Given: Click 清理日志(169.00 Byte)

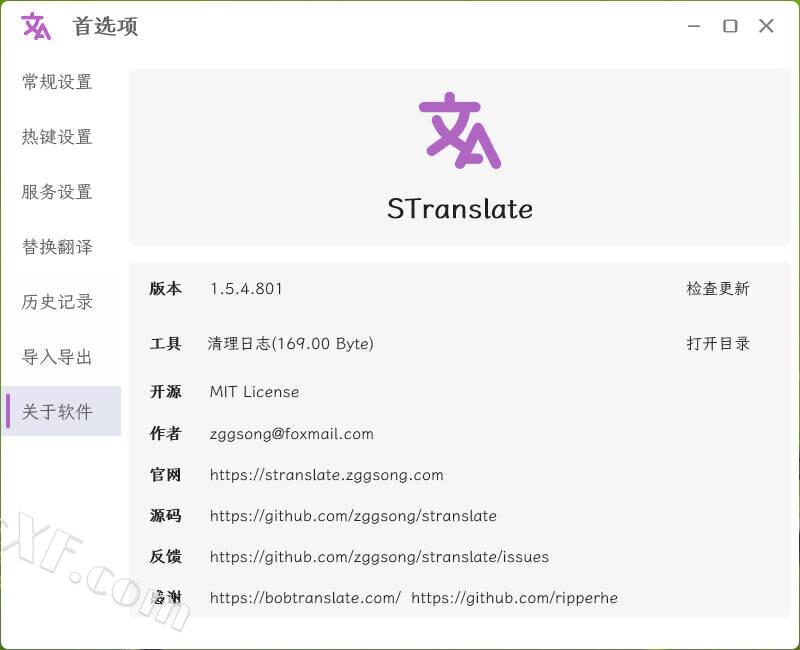Looking at the screenshot, I should (x=290, y=344).
